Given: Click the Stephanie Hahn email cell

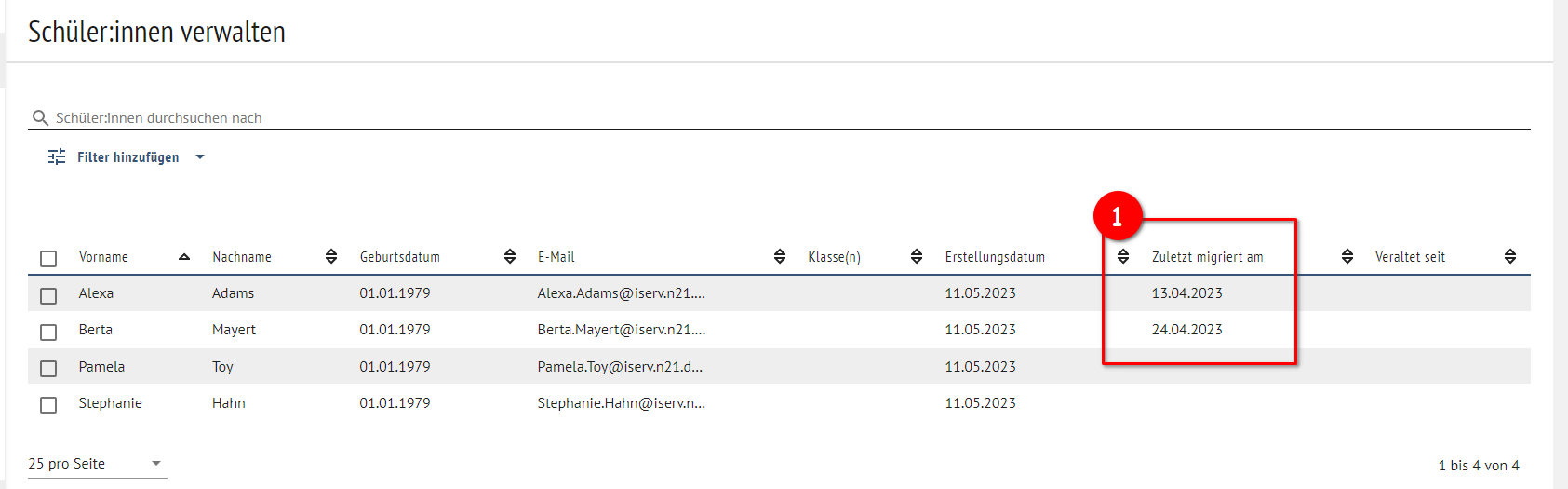Looking at the screenshot, I should tap(621, 403).
